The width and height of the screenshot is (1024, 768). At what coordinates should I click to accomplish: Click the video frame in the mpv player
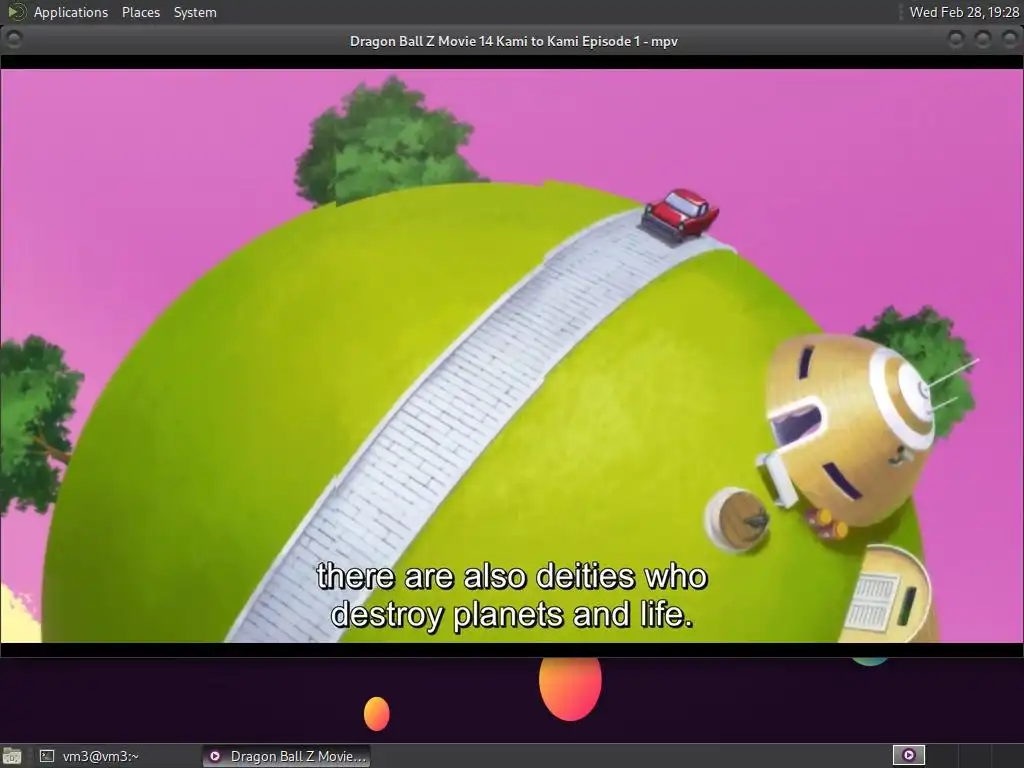tap(512, 356)
